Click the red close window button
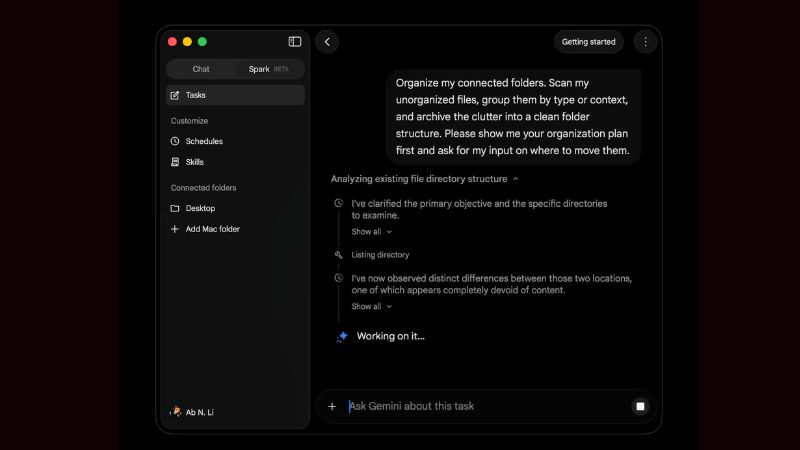Viewport: 800px width, 450px height. 172,42
